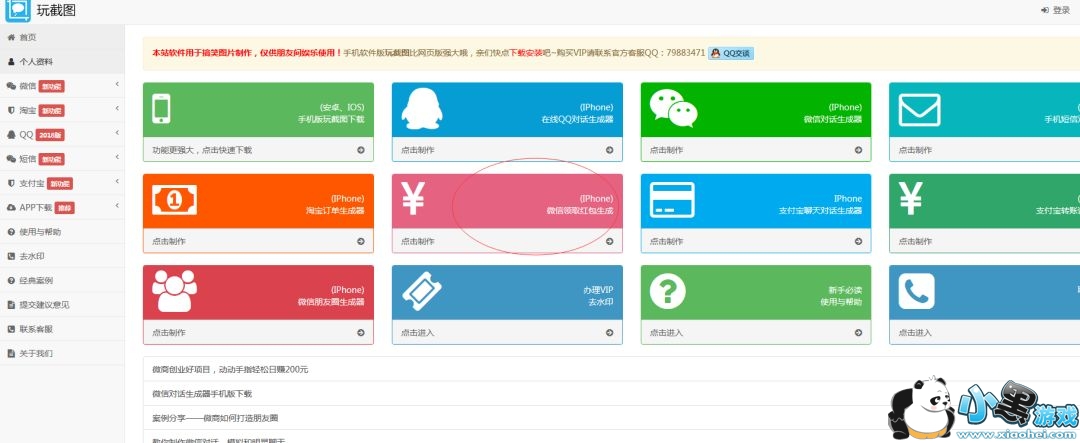Expand the 短信 sidebar menu chevron
Viewport: 1080px width, 443px height.
pyautogui.click(x=117, y=156)
